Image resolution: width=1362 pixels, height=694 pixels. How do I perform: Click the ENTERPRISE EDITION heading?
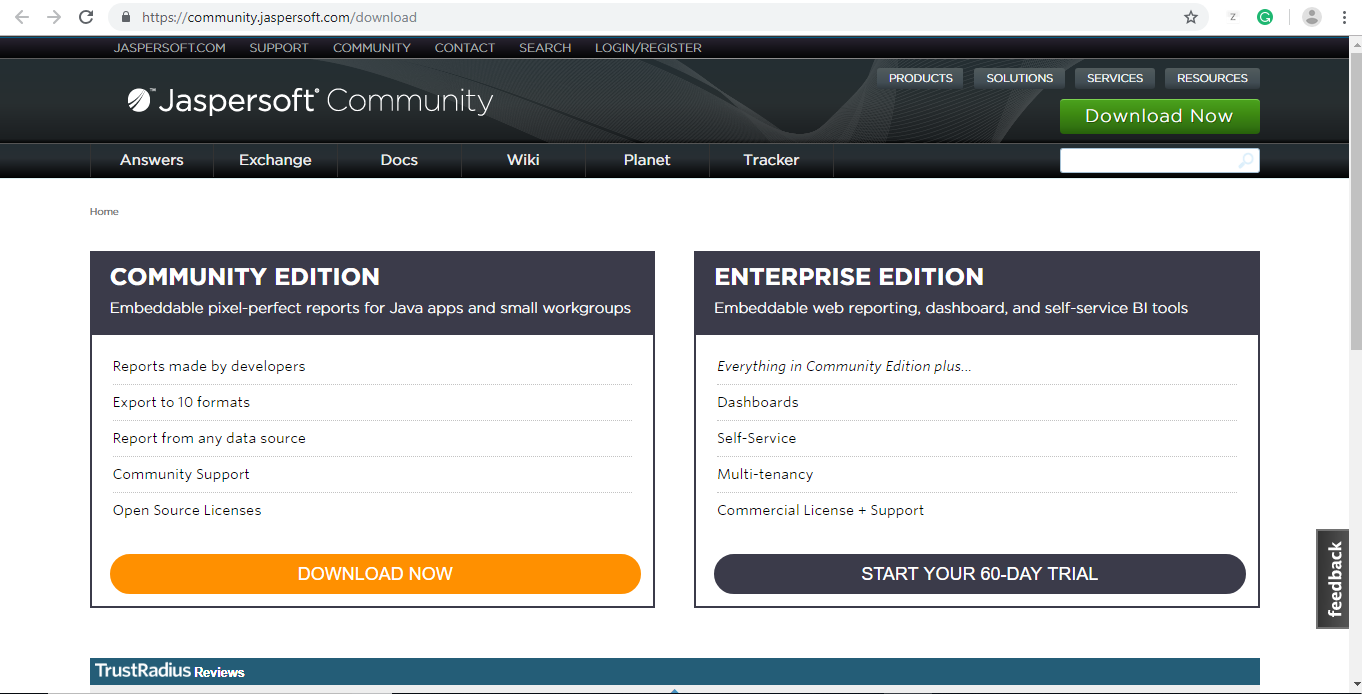849,277
